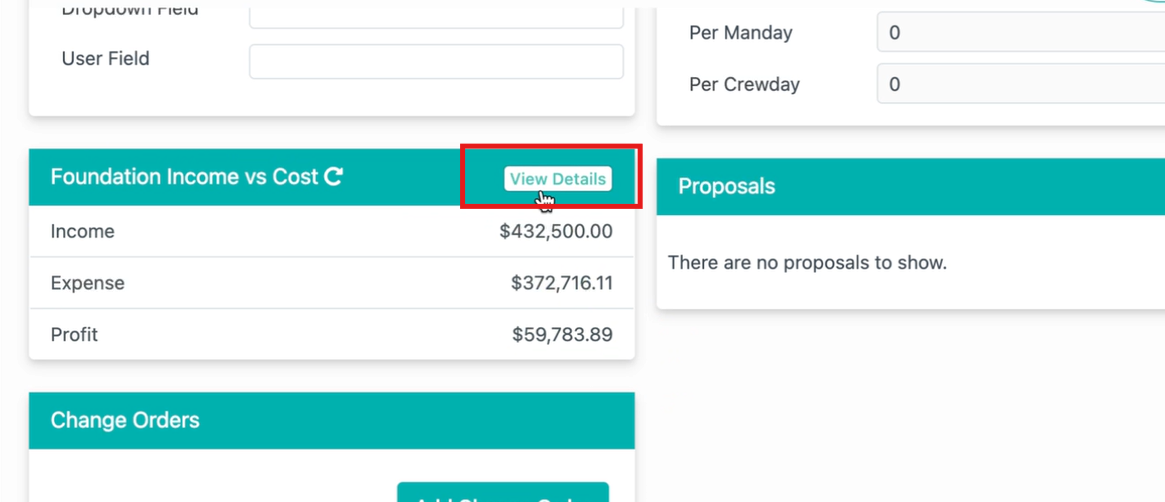
Task: Open the Dropdown Field box
Action: [x=436, y=18]
